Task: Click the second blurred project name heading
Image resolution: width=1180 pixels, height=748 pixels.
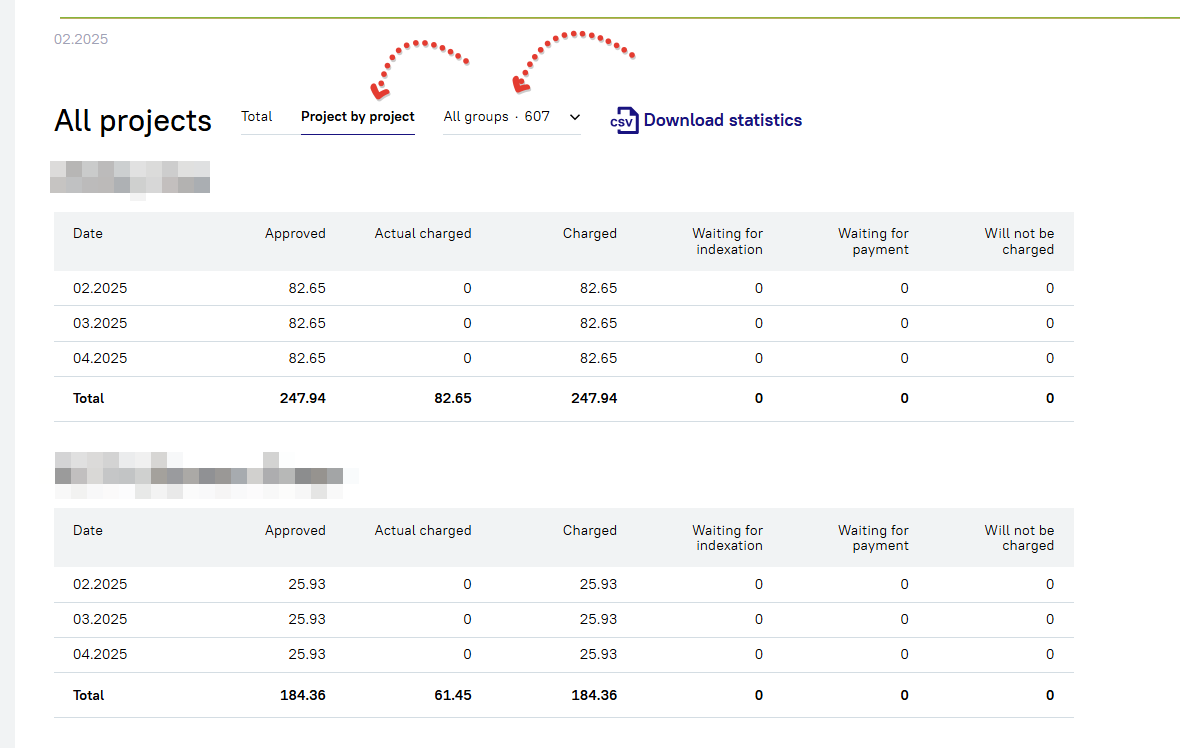Action: 198,475
